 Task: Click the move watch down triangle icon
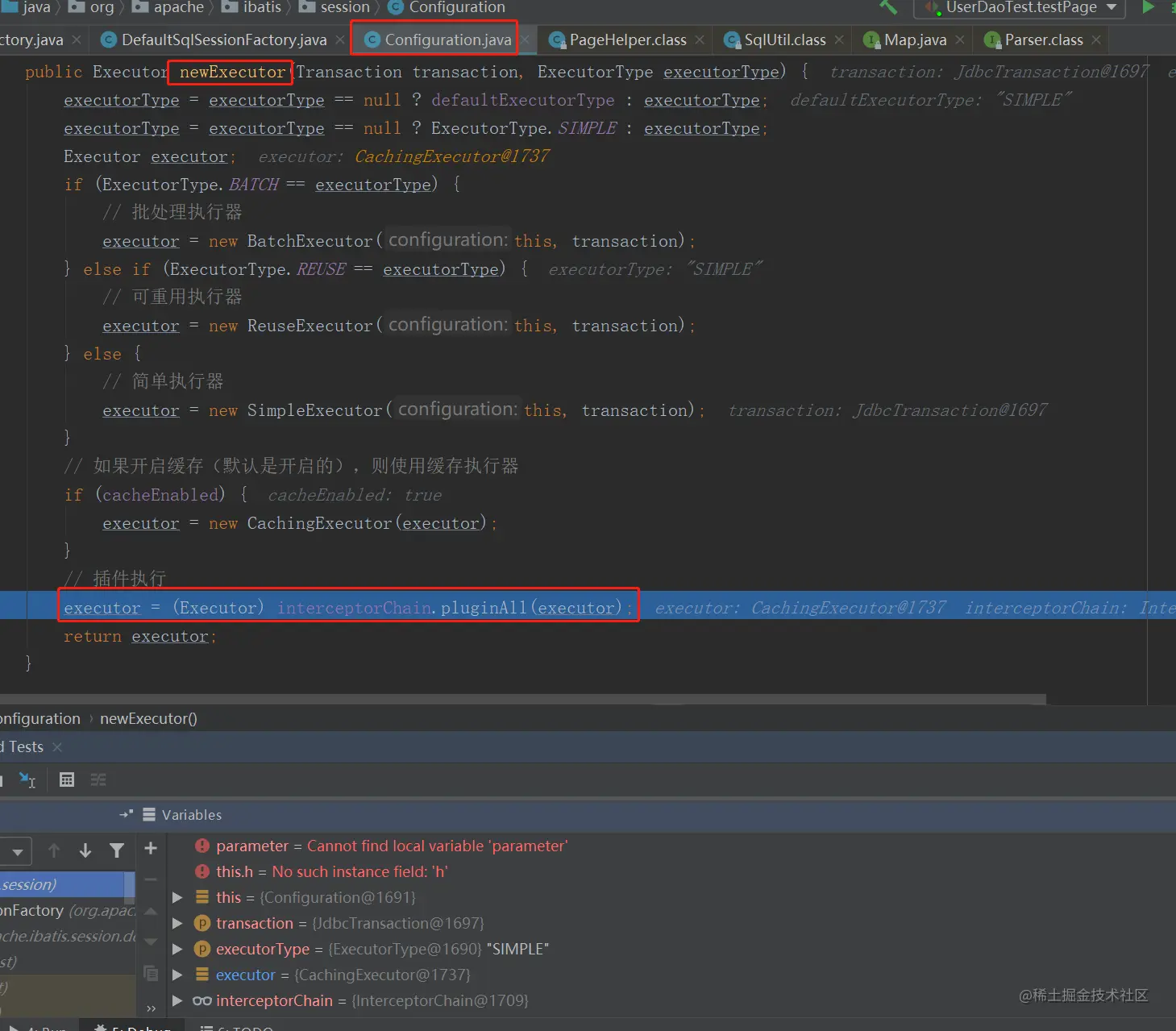click(151, 941)
